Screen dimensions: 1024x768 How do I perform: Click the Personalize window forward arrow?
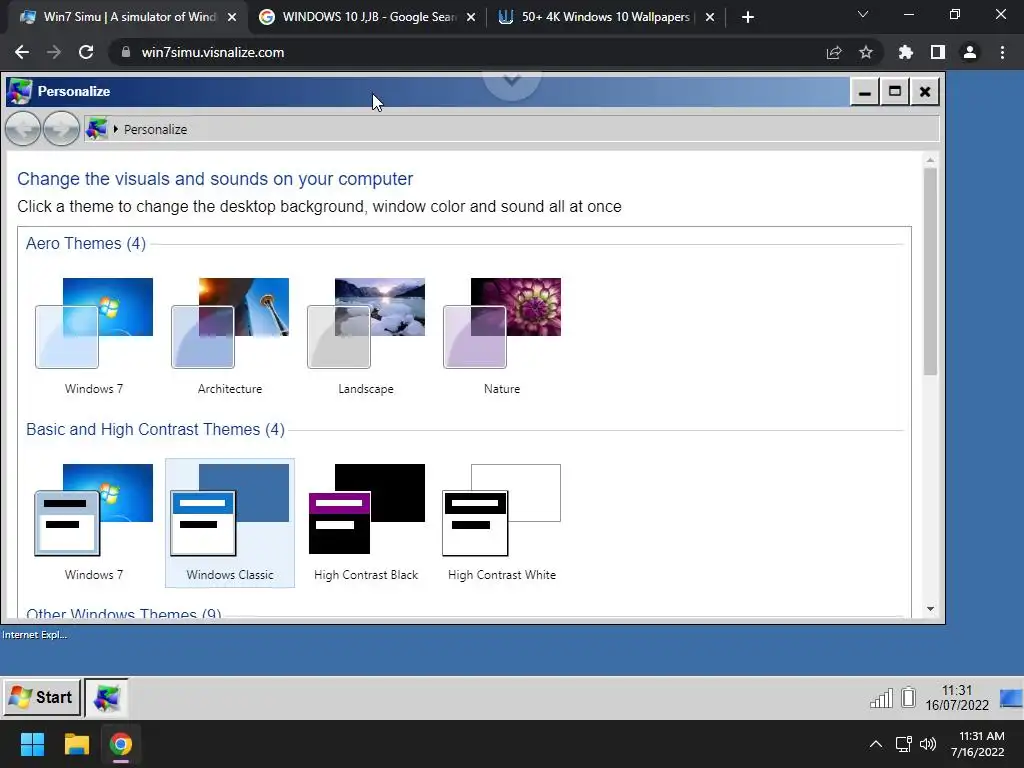pos(61,129)
